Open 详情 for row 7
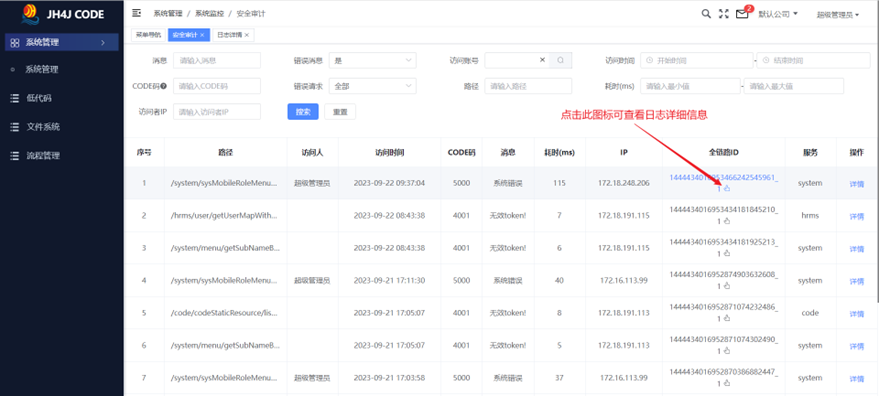879x396 pixels. click(857, 379)
